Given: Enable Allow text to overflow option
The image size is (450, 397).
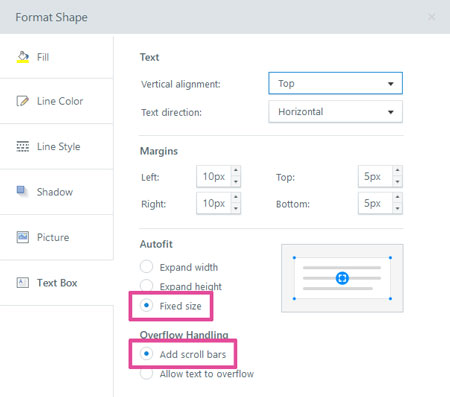Looking at the screenshot, I should 146,373.
